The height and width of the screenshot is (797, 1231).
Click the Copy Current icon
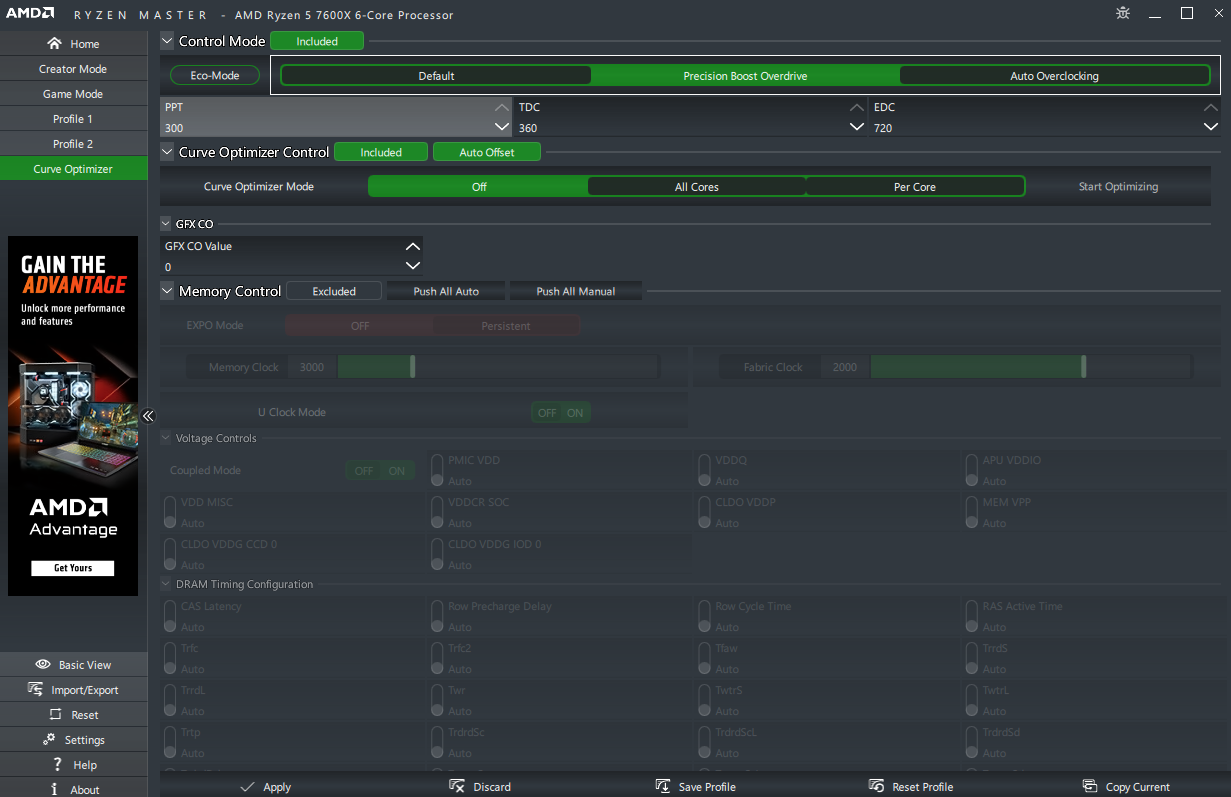coord(1090,786)
